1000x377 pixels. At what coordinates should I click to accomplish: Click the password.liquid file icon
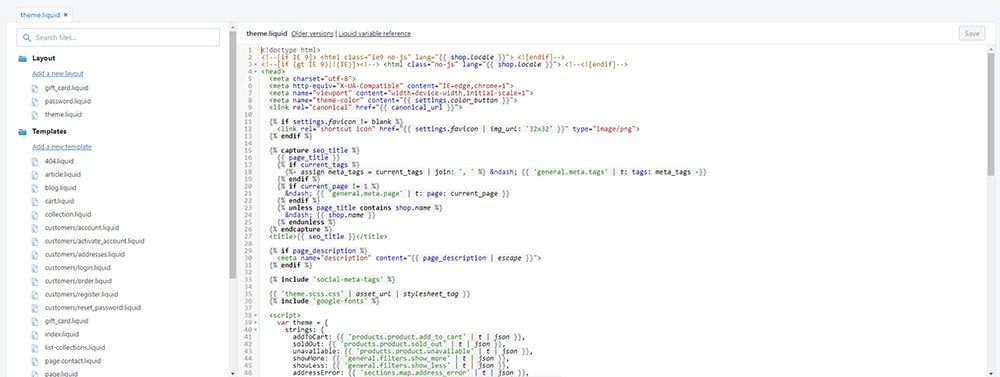[x=36, y=101]
